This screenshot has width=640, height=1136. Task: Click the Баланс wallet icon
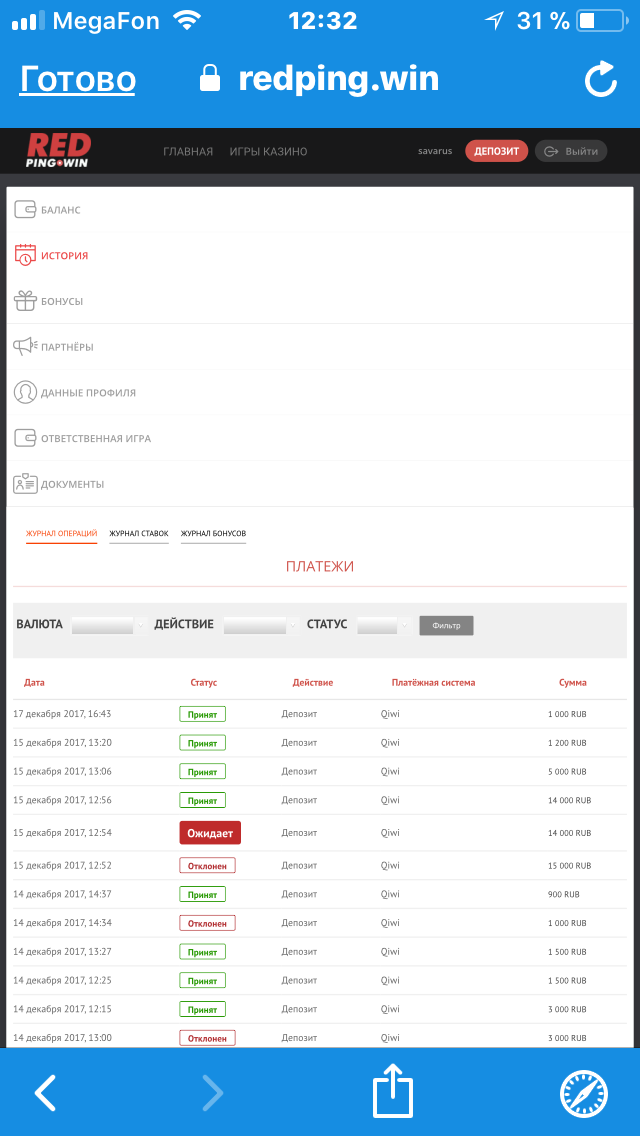coord(25,210)
